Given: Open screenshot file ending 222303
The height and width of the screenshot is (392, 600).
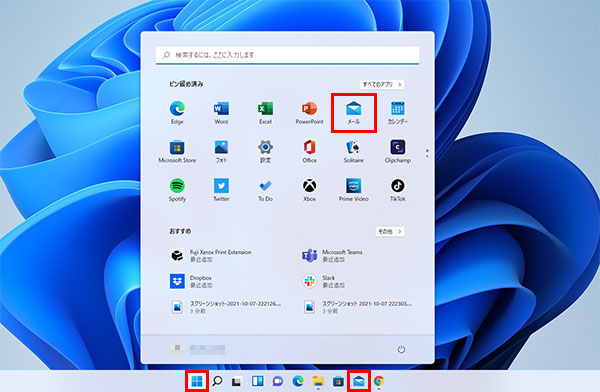Looking at the screenshot, I should tap(357, 307).
